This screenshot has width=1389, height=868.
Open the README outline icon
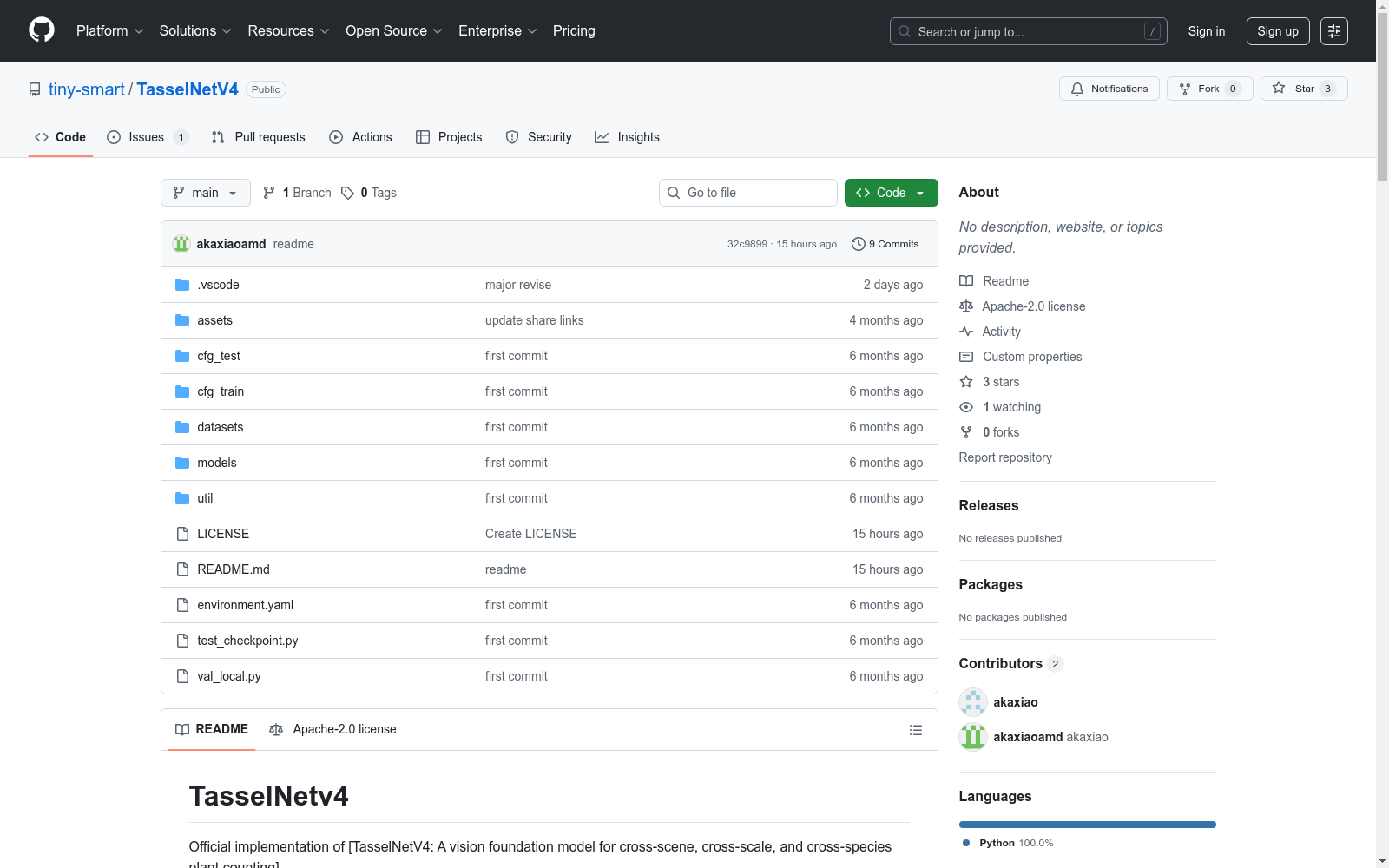(x=916, y=730)
